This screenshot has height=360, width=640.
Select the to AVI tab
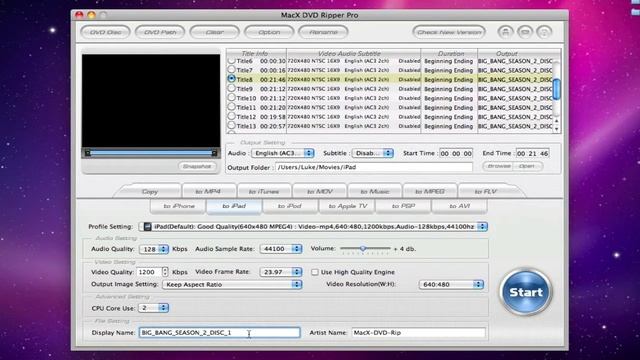tap(460, 206)
